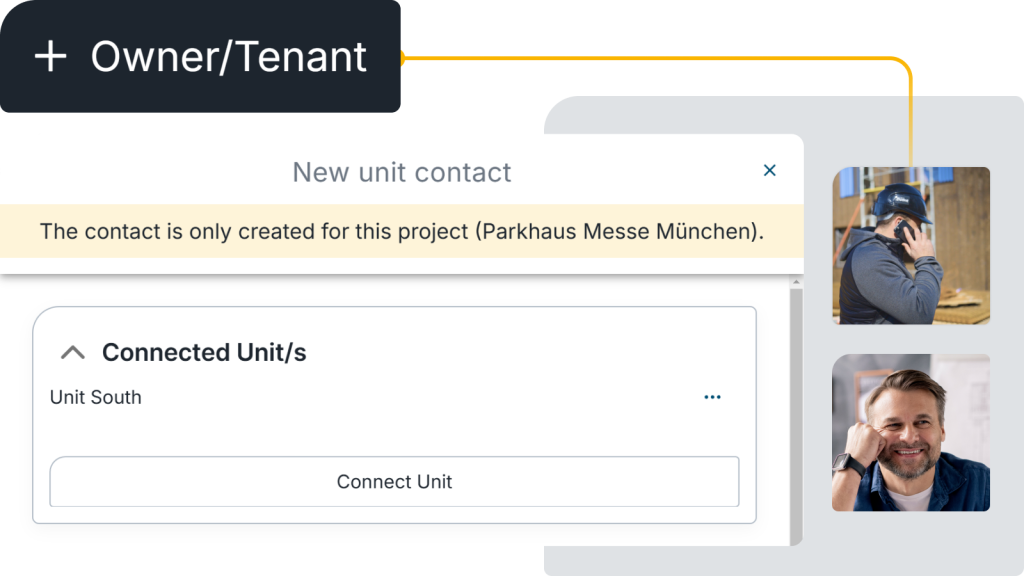Viewport: 1024px width, 576px height.
Task: Click the Connected Unit/s heading text
Action: [x=204, y=352]
